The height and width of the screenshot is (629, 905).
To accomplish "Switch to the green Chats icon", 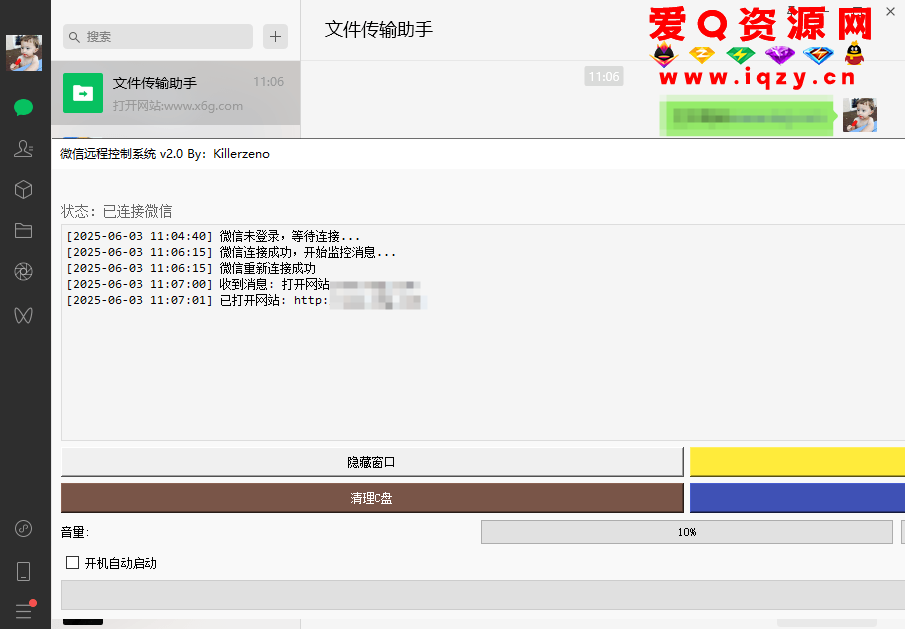I will (x=24, y=107).
